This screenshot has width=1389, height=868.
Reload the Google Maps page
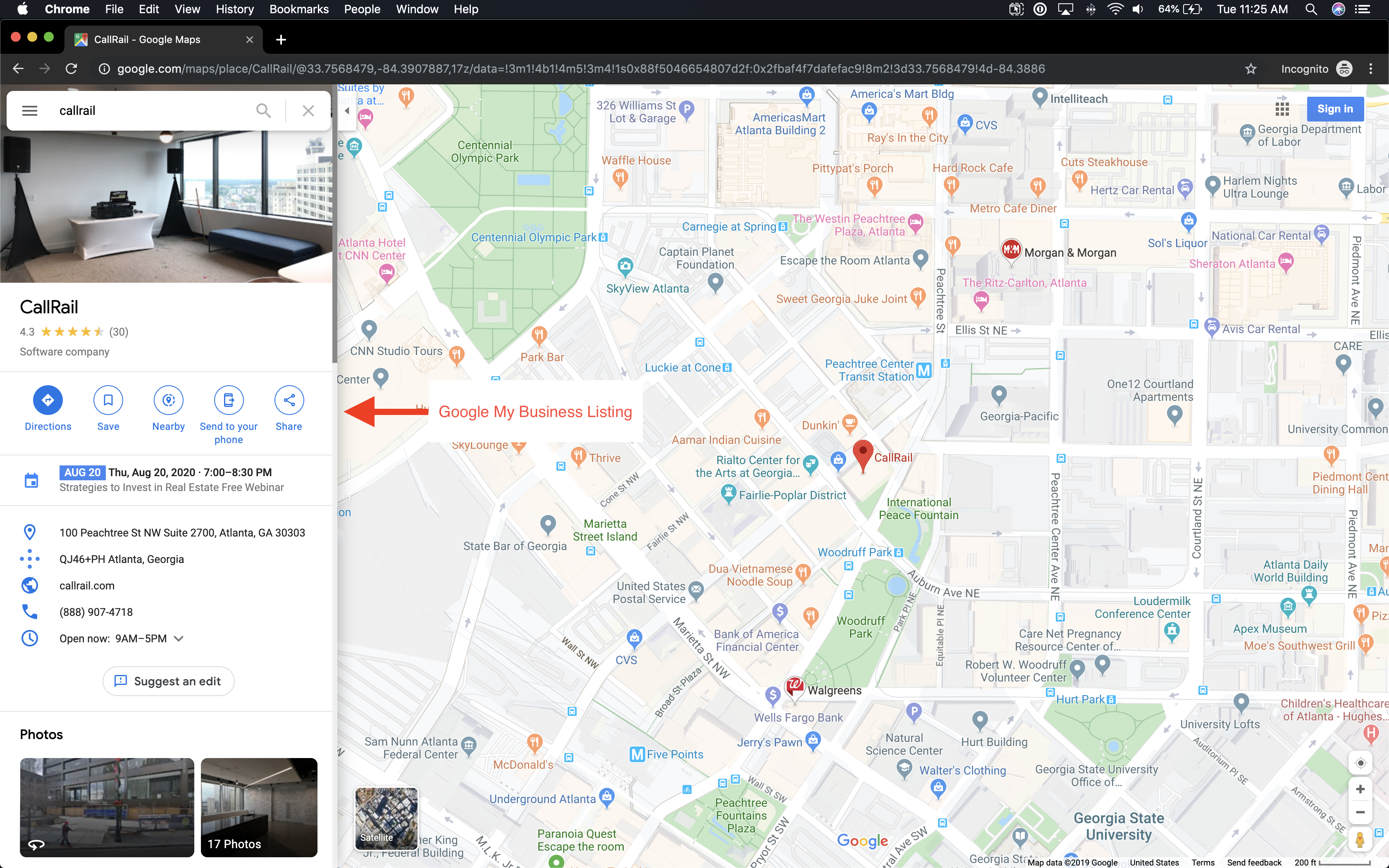coord(71,69)
